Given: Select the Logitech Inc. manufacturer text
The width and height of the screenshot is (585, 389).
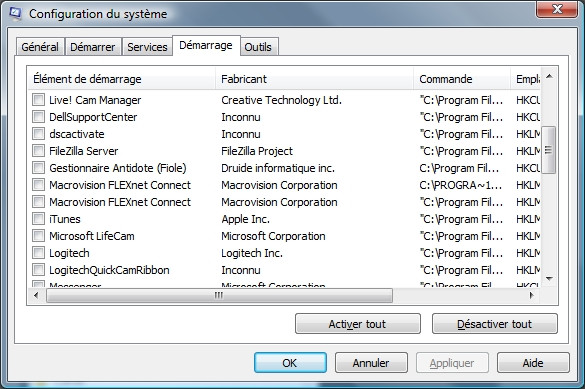Looking at the screenshot, I should pos(252,253).
